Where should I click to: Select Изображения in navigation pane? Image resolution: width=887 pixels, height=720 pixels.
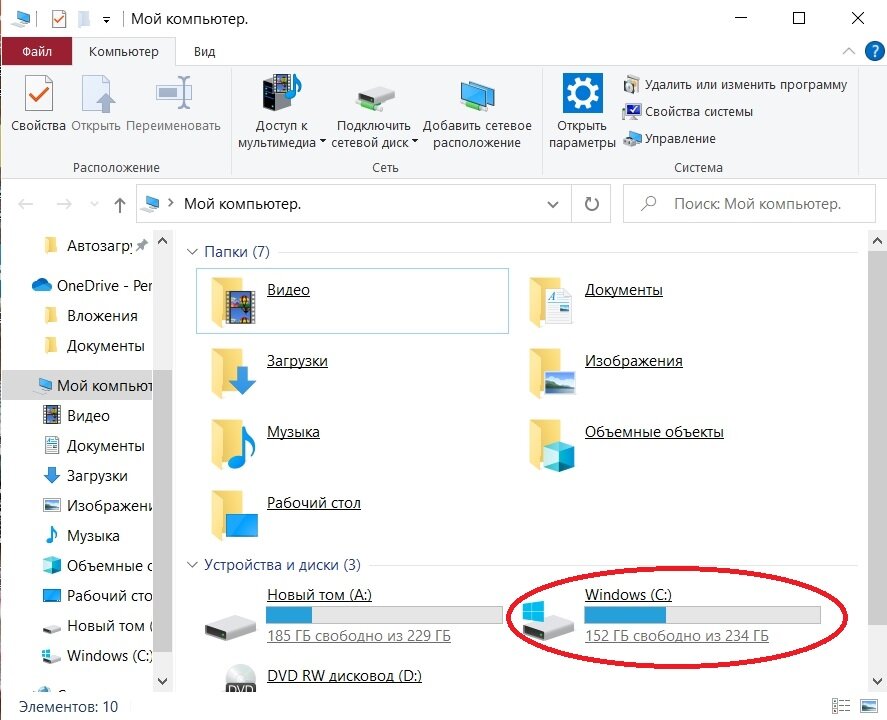click(95, 506)
